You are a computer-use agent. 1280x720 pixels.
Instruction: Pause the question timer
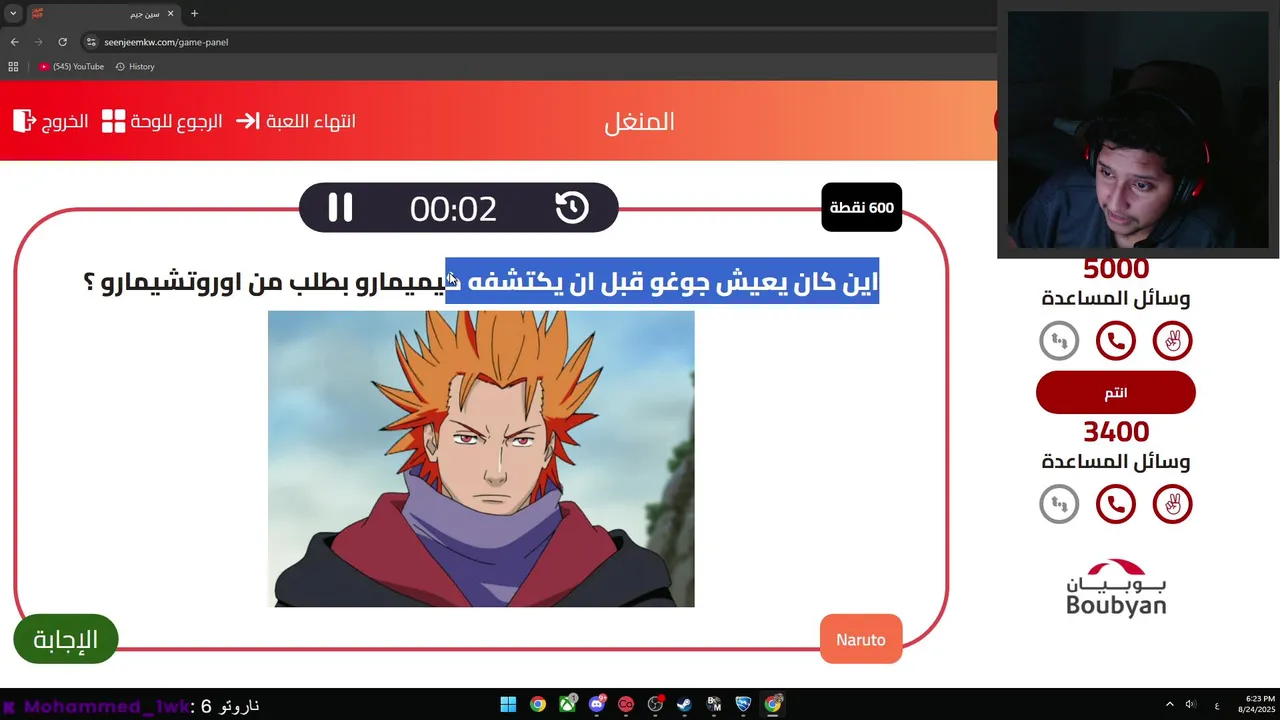pos(340,207)
